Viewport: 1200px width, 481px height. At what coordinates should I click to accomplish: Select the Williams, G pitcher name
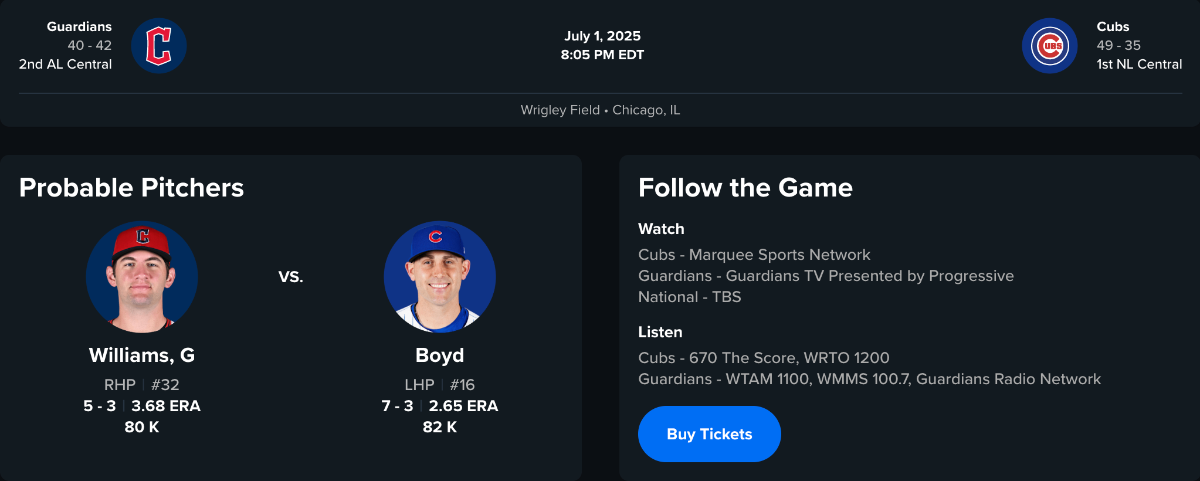[x=142, y=356]
